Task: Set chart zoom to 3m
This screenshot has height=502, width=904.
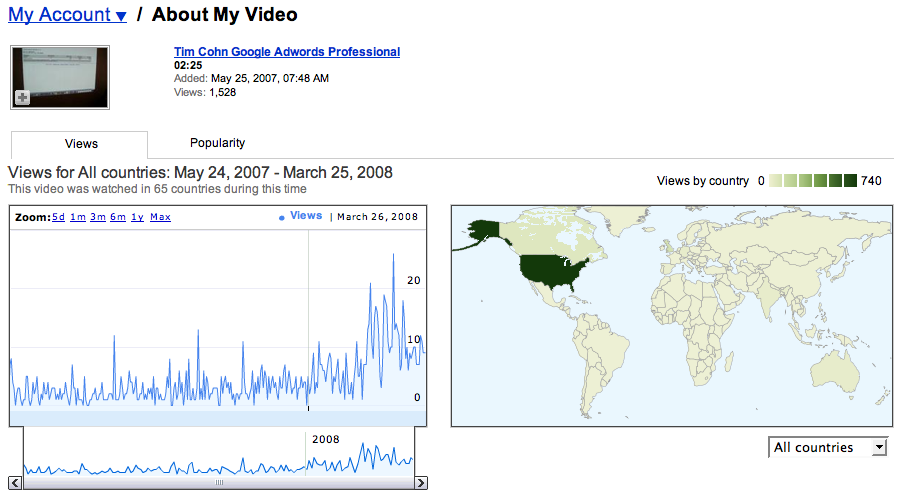Action: tap(98, 217)
